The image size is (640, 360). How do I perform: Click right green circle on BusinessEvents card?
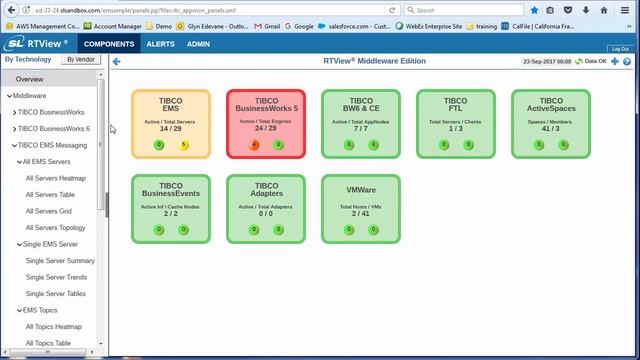click(x=184, y=229)
